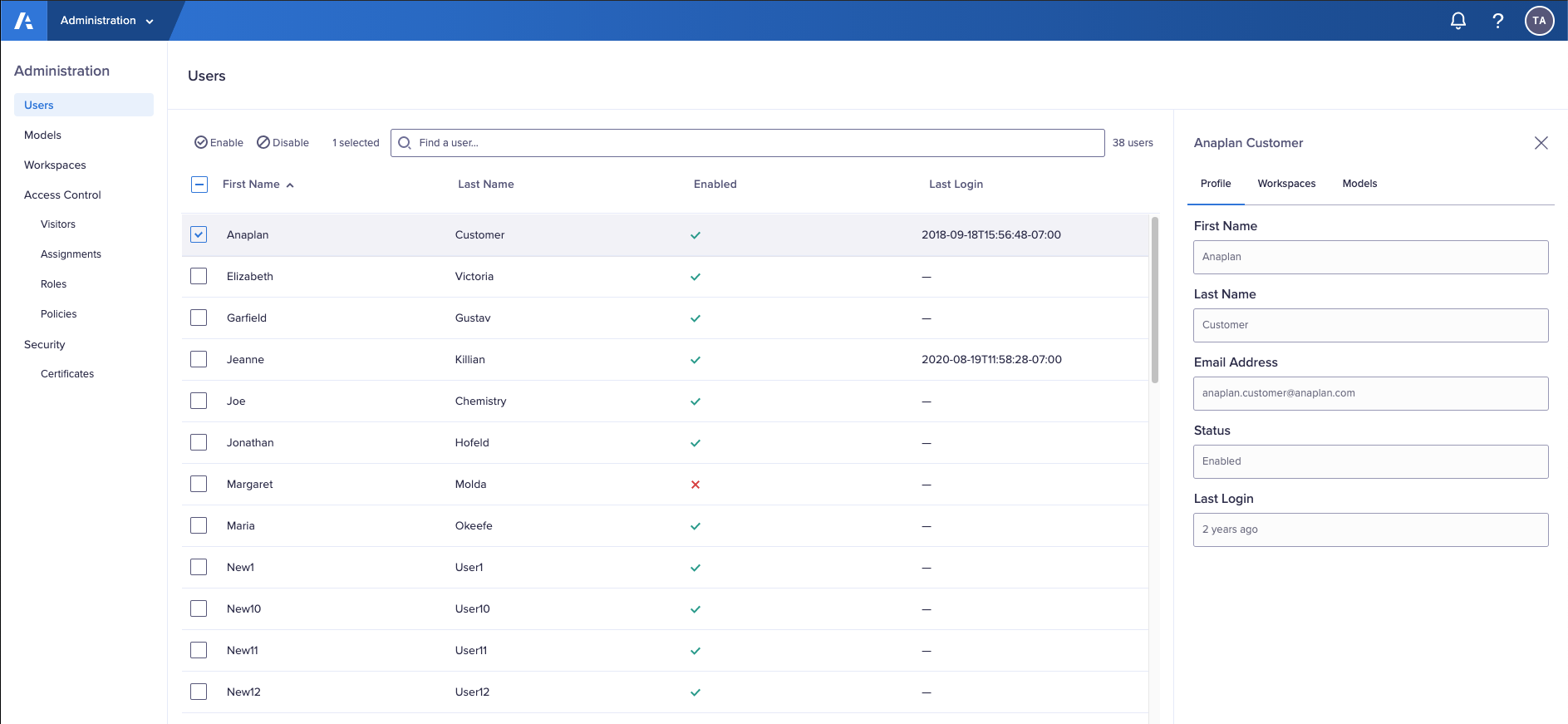Open Users in the sidebar
The height and width of the screenshot is (724, 1568).
84,105
